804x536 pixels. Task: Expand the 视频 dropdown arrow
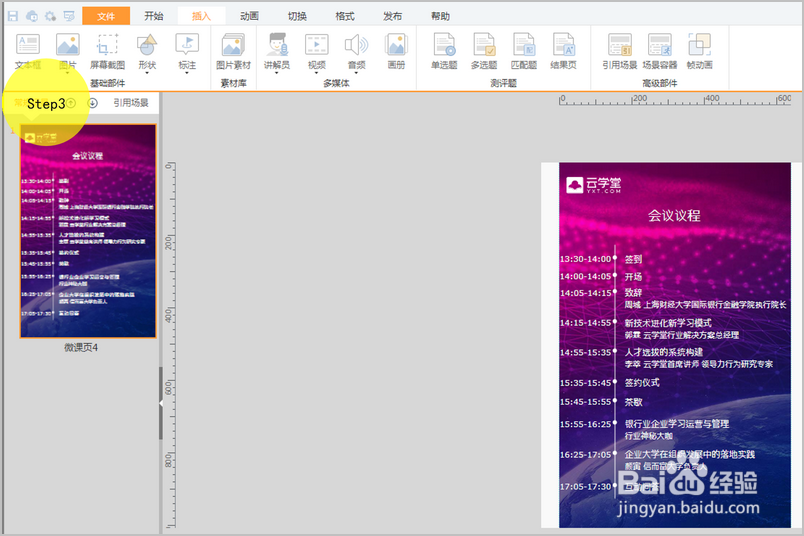click(317, 73)
